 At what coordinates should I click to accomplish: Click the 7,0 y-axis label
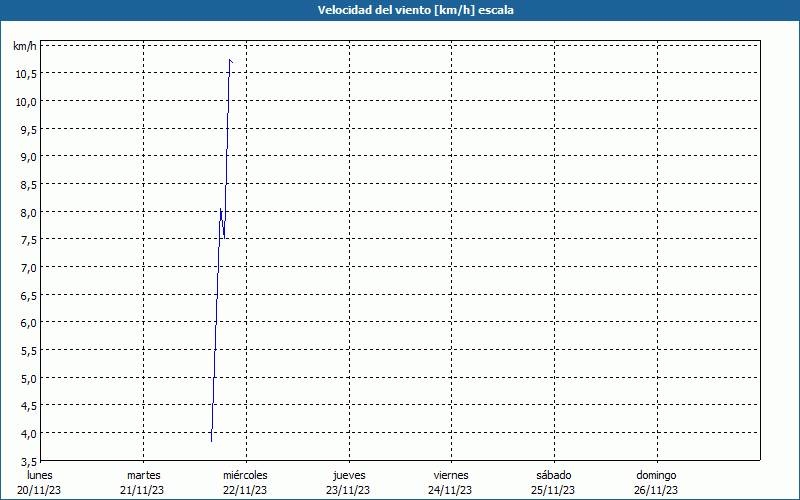pos(28,268)
